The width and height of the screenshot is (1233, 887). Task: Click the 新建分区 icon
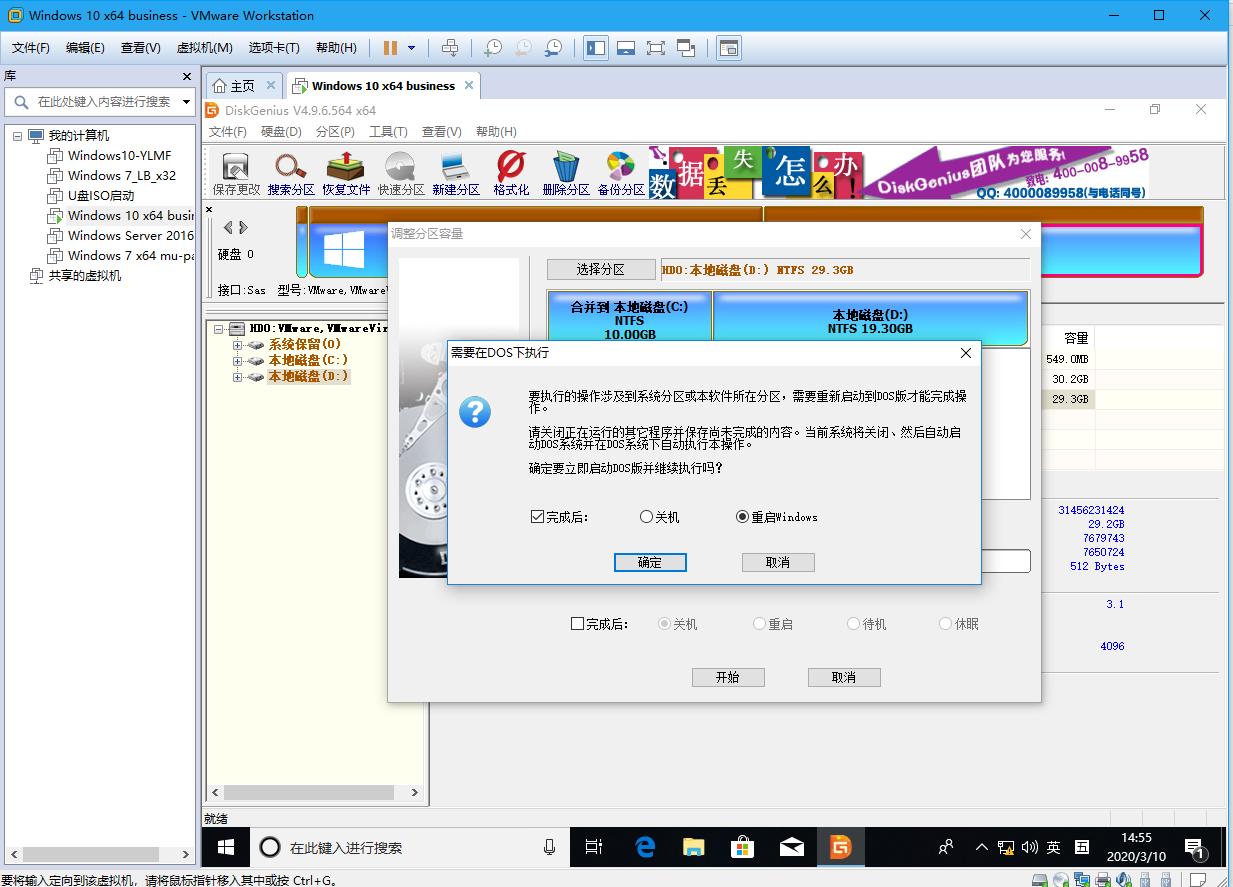(454, 170)
